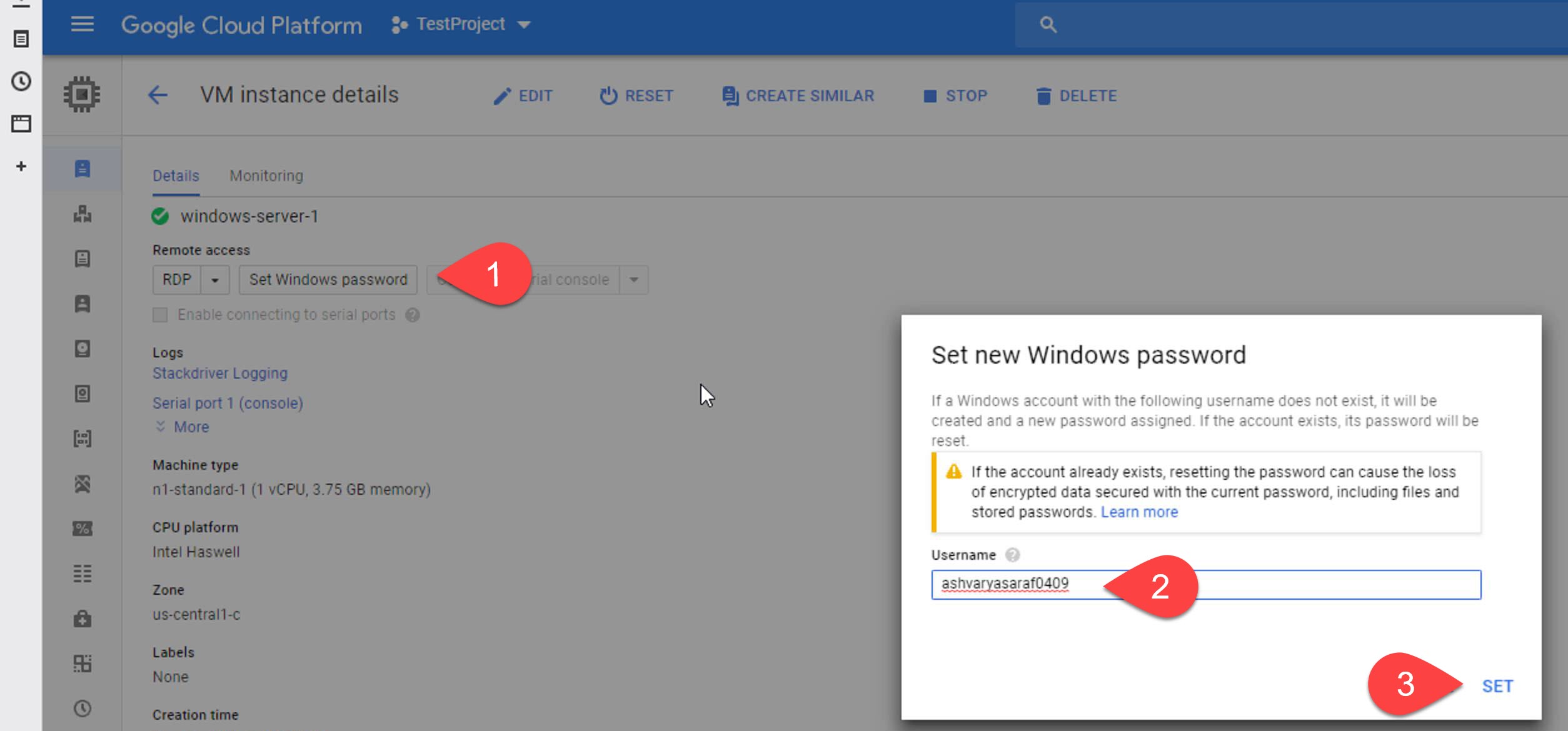Expand More logs options
The height and width of the screenshot is (731, 1568).
click(183, 427)
